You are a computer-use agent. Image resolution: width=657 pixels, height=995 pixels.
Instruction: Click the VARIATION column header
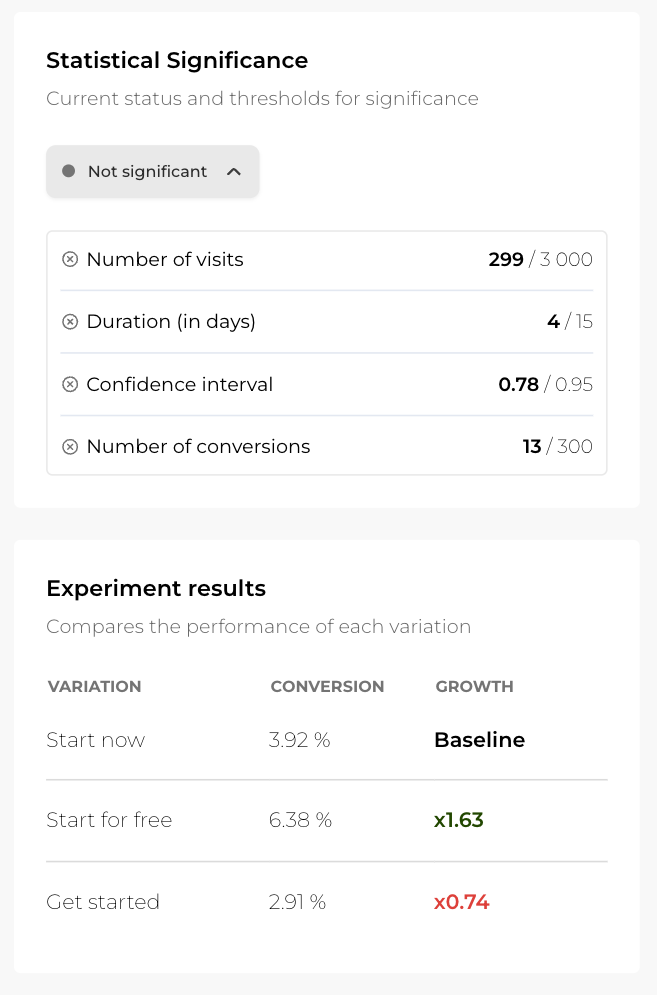click(x=94, y=686)
